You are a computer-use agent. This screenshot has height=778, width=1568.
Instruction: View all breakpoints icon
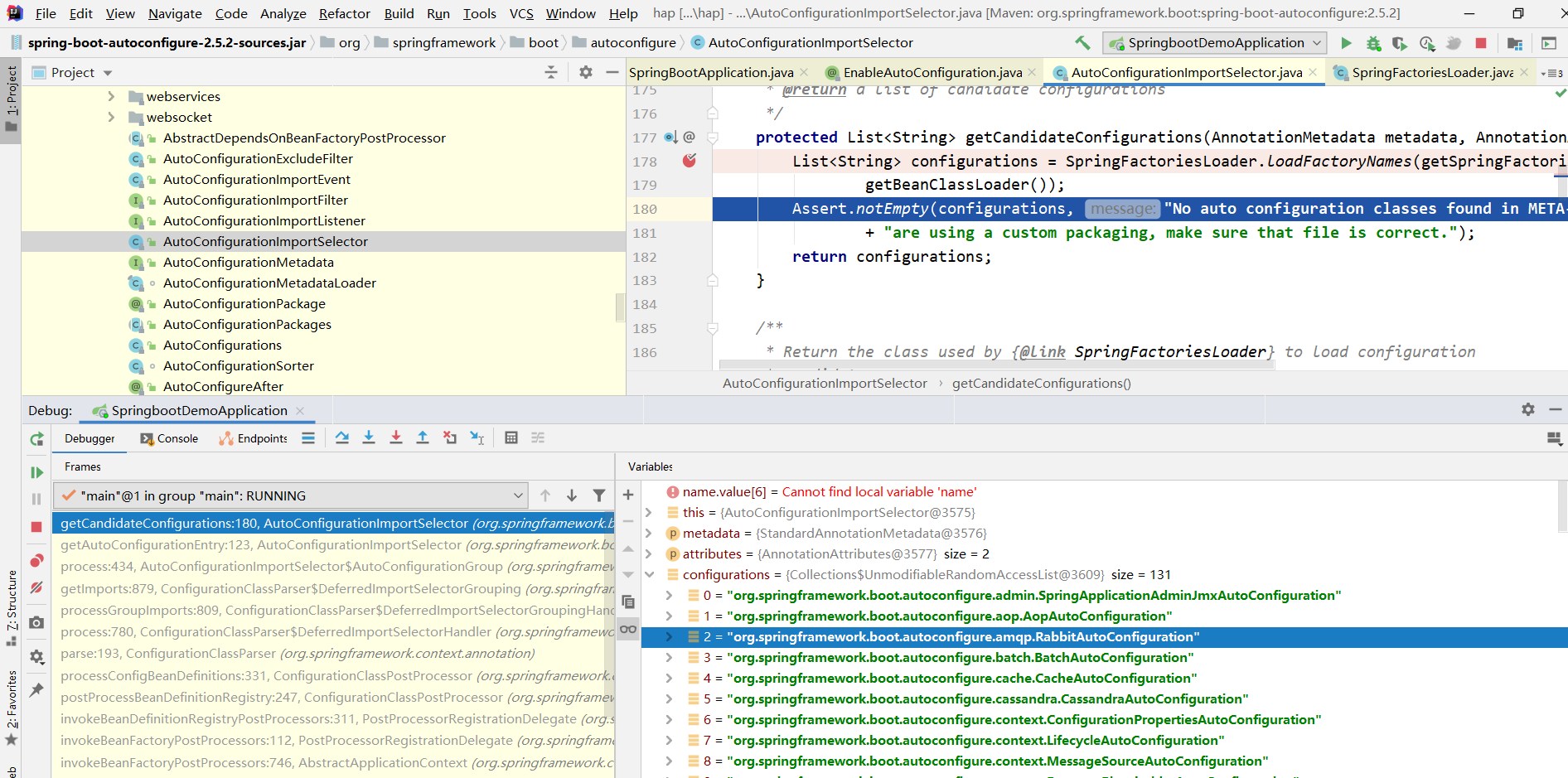coord(36,561)
